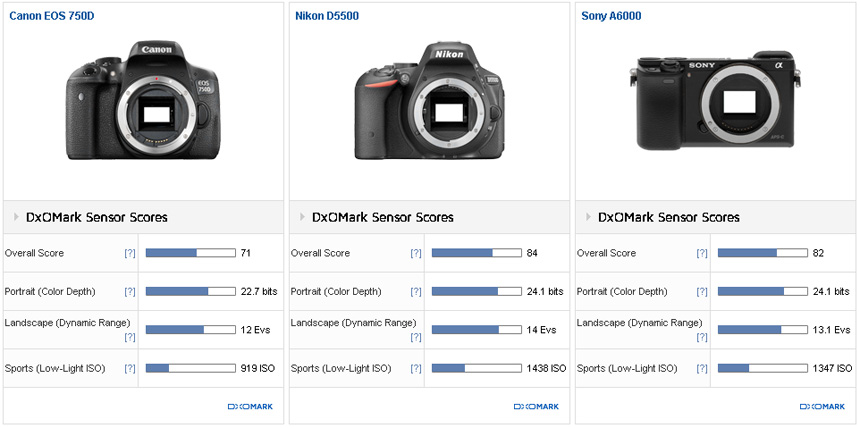Click Nikon Portrait (Color Depth) label
The width and height of the screenshot is (860, 428).
(x=336, y=291)
